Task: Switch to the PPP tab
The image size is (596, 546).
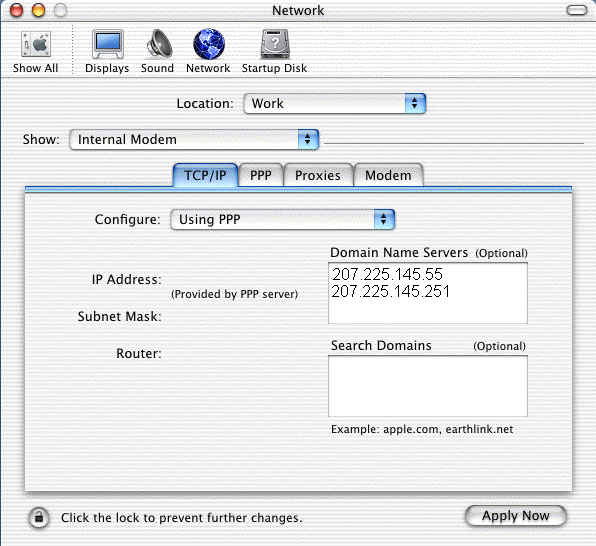Action: pos(261,175)
